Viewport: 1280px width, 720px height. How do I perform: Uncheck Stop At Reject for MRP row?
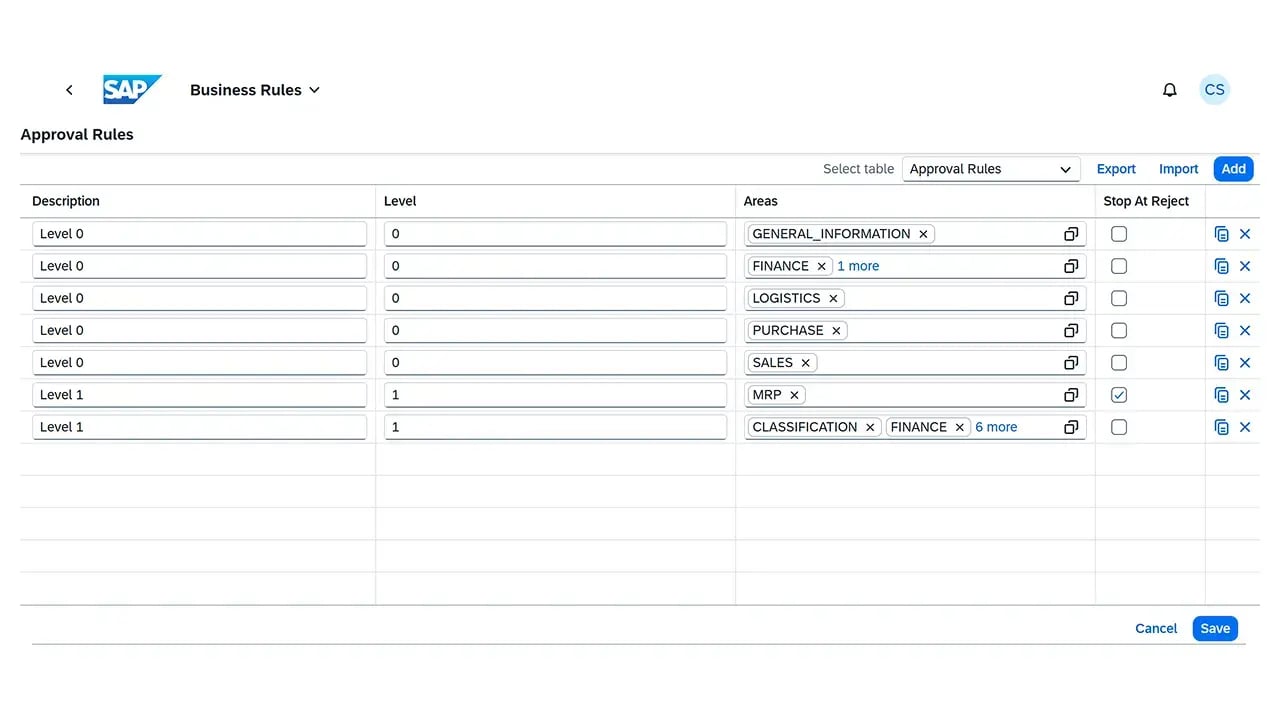tap(1119, 395)
